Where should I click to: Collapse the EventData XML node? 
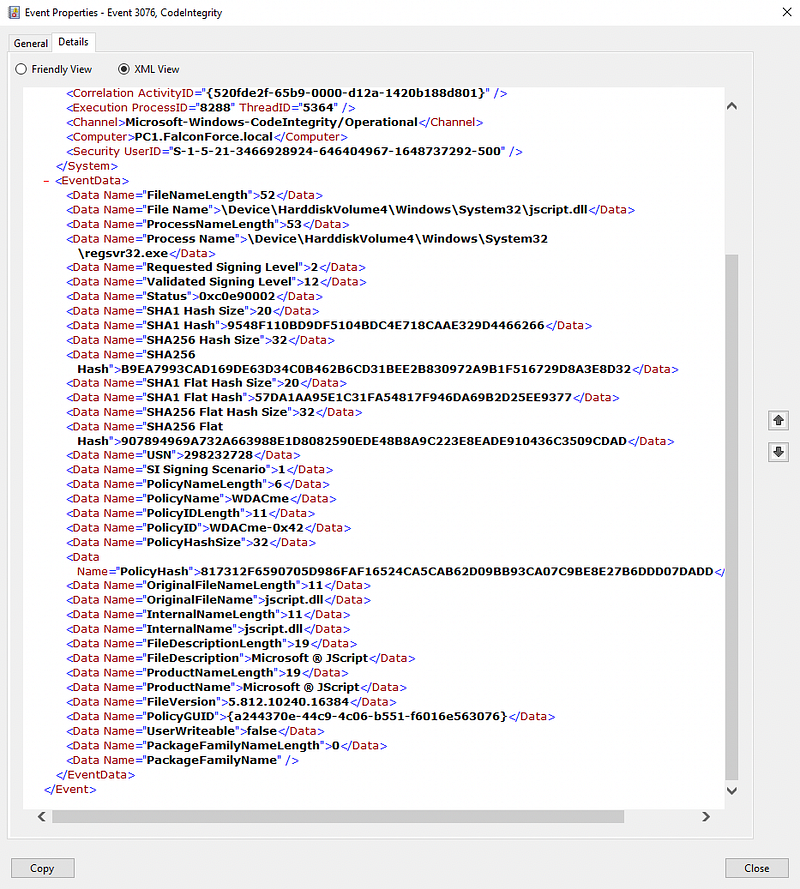coord(46,181)
